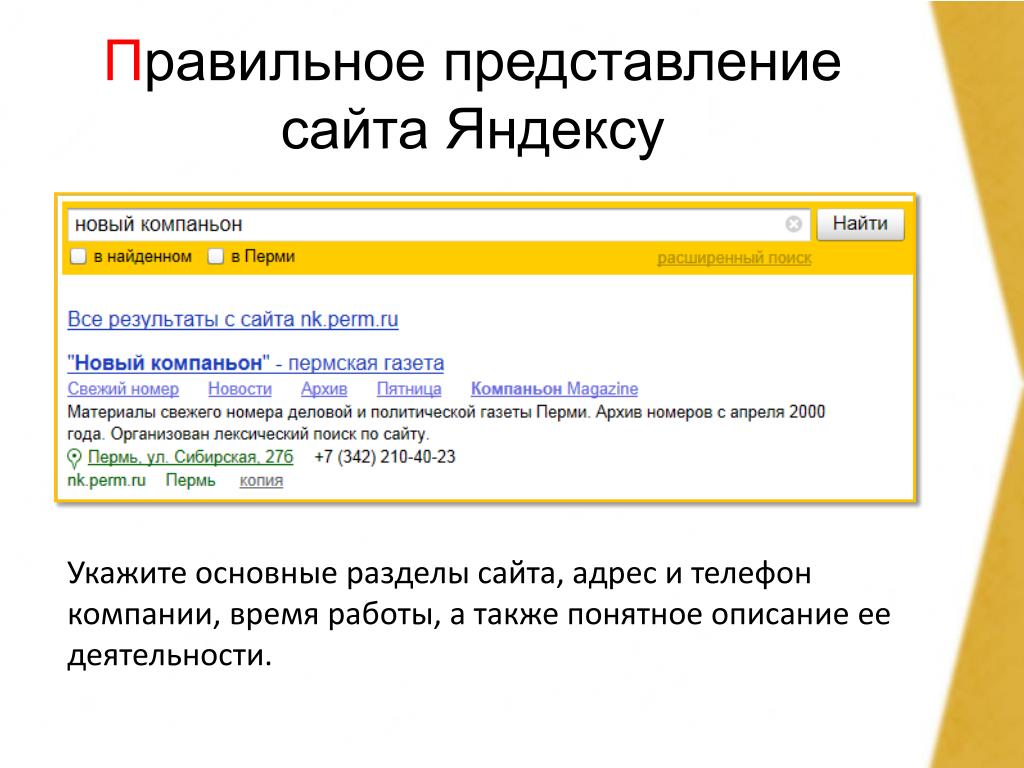Clear the search field with the X icon
The width and height of the screenshot is (1024, 768).
coord(793,225)
